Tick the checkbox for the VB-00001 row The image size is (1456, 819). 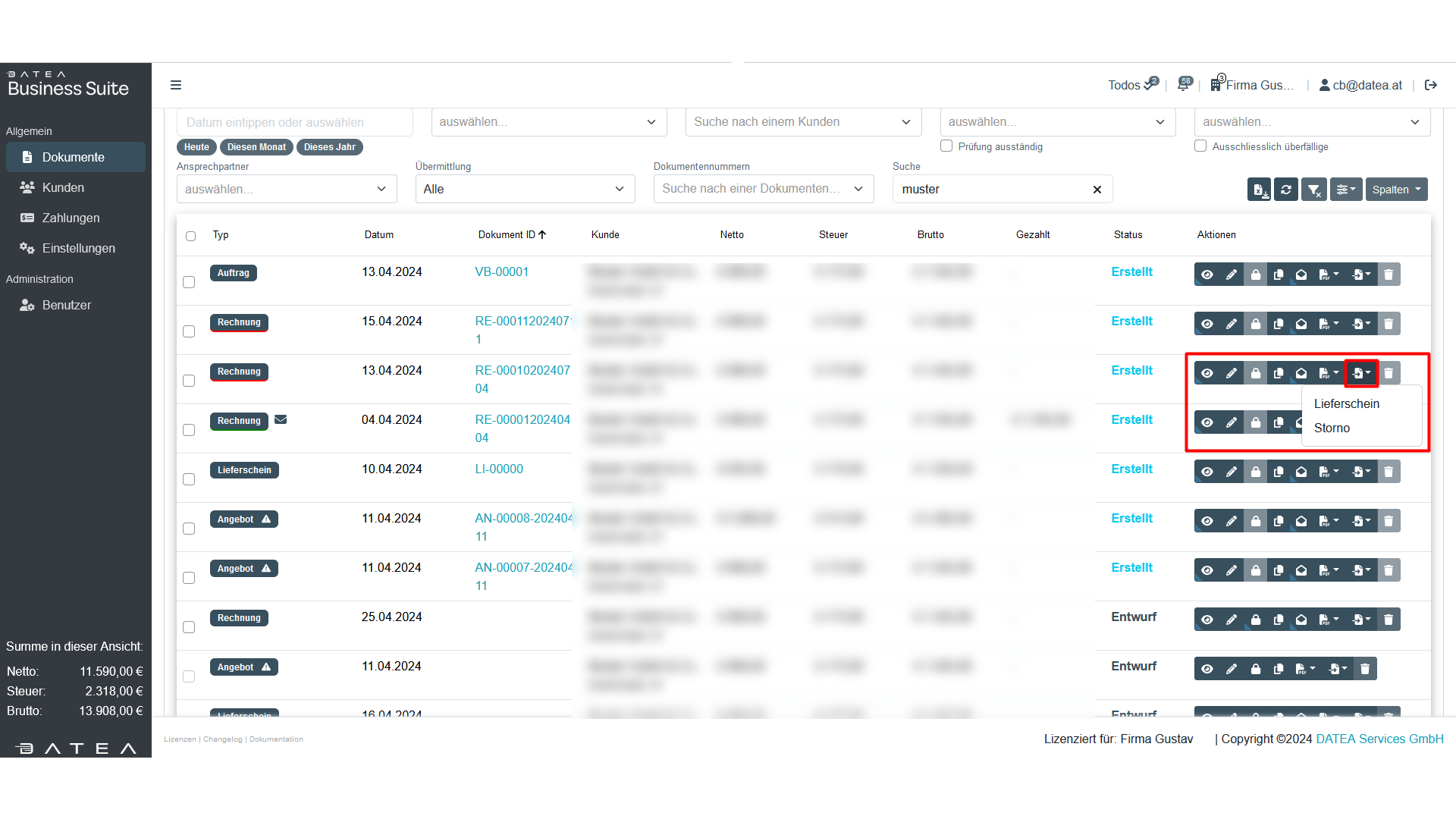tap(189, 282)
